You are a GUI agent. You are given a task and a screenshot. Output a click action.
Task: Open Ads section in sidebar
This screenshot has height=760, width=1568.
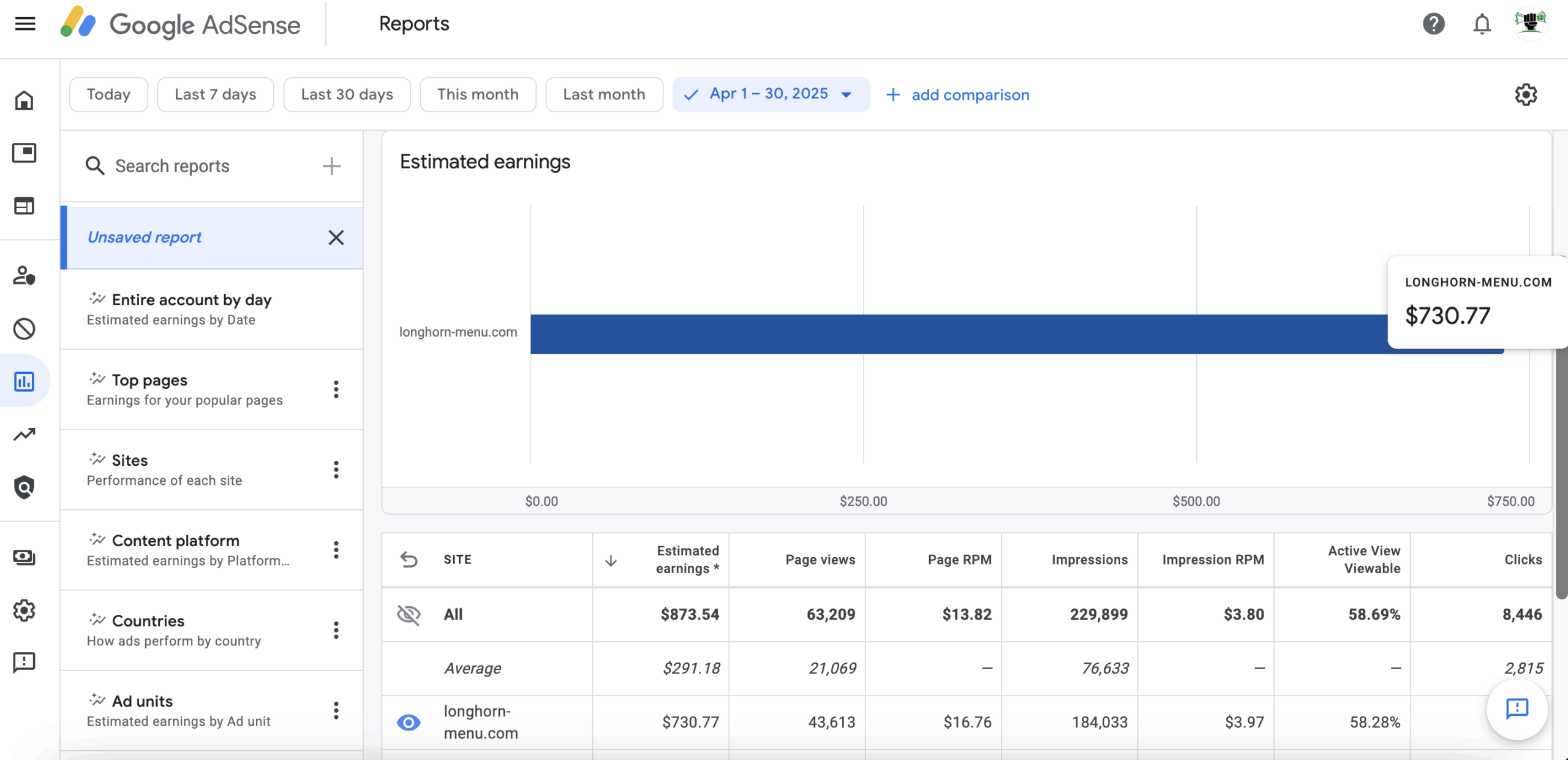(x=24, y=153)
